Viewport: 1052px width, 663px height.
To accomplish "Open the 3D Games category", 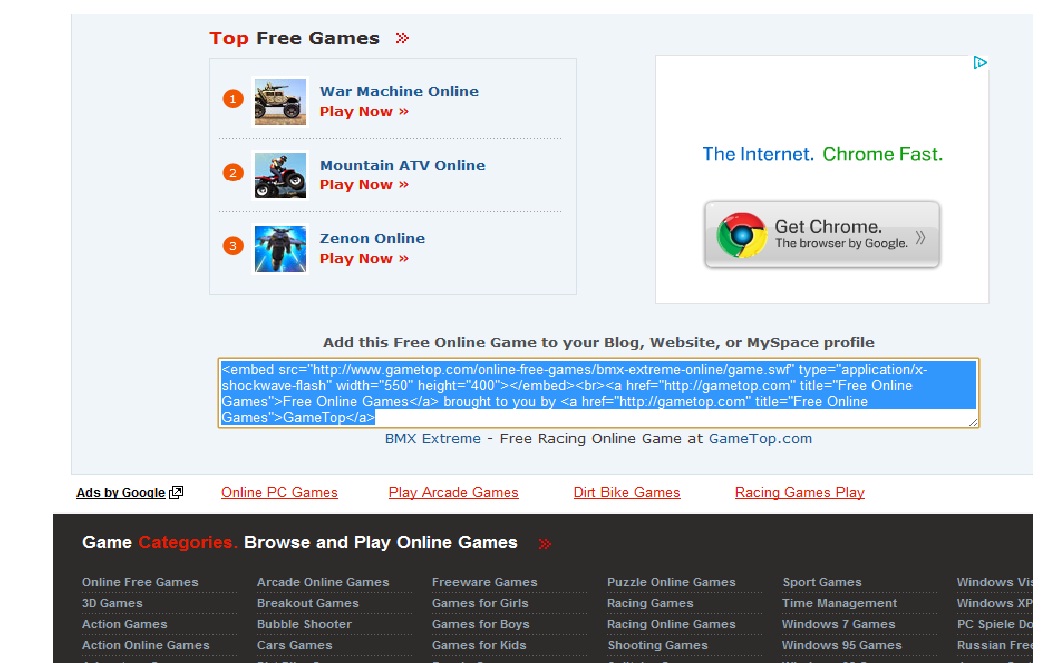I will 112,603.
